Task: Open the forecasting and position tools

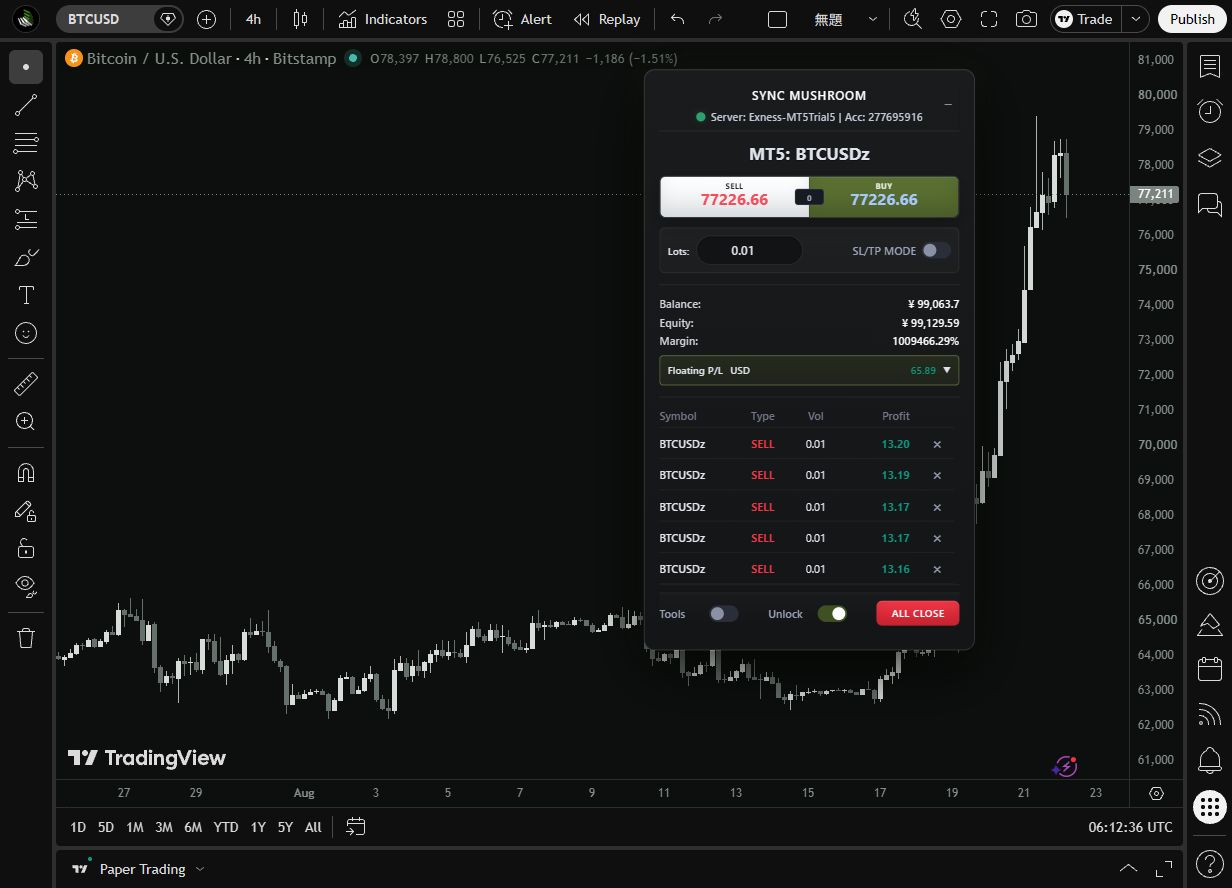Action: pos(26,219)
